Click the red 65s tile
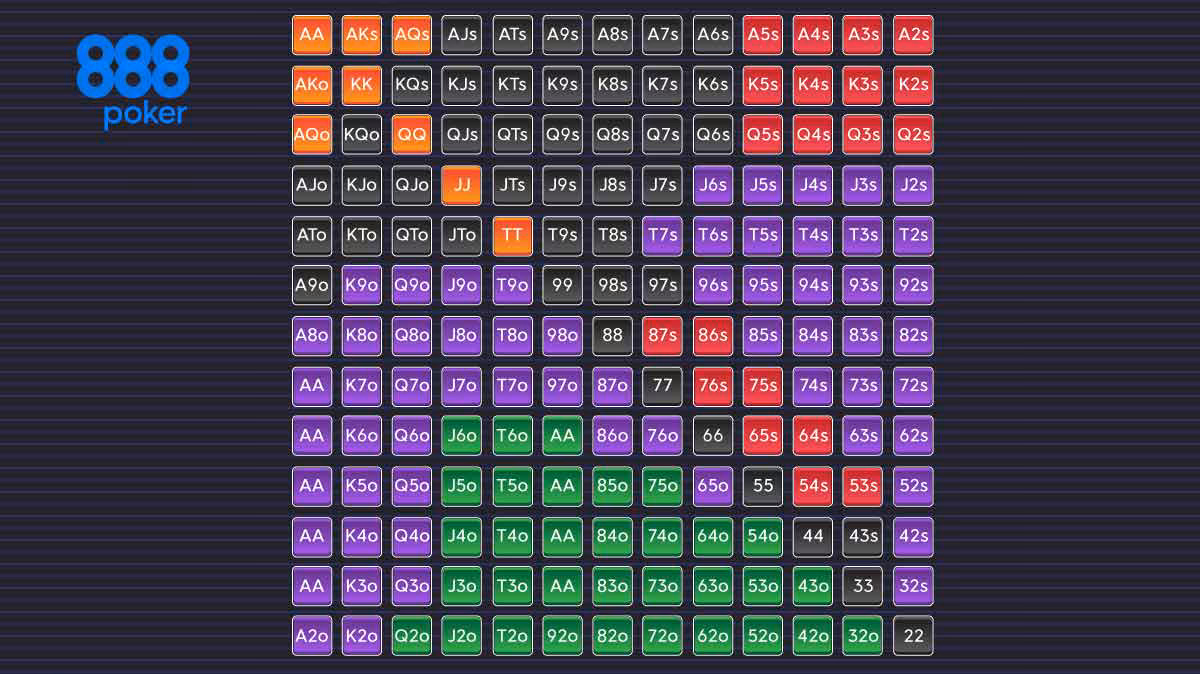Image resolution: width=1200 pixels, height=674 pixels. click(763, 435)
